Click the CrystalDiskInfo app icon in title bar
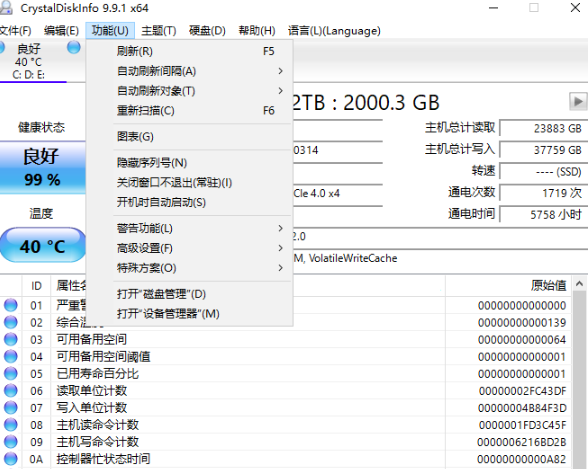 5,7
